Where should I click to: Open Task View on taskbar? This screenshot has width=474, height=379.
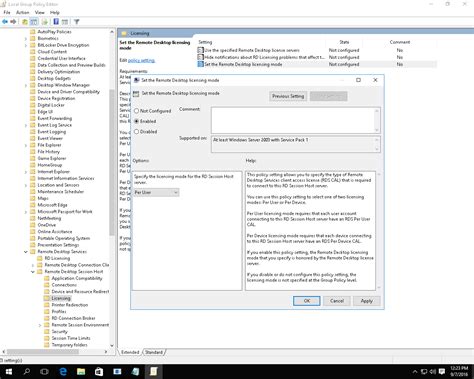click(44, 371)
